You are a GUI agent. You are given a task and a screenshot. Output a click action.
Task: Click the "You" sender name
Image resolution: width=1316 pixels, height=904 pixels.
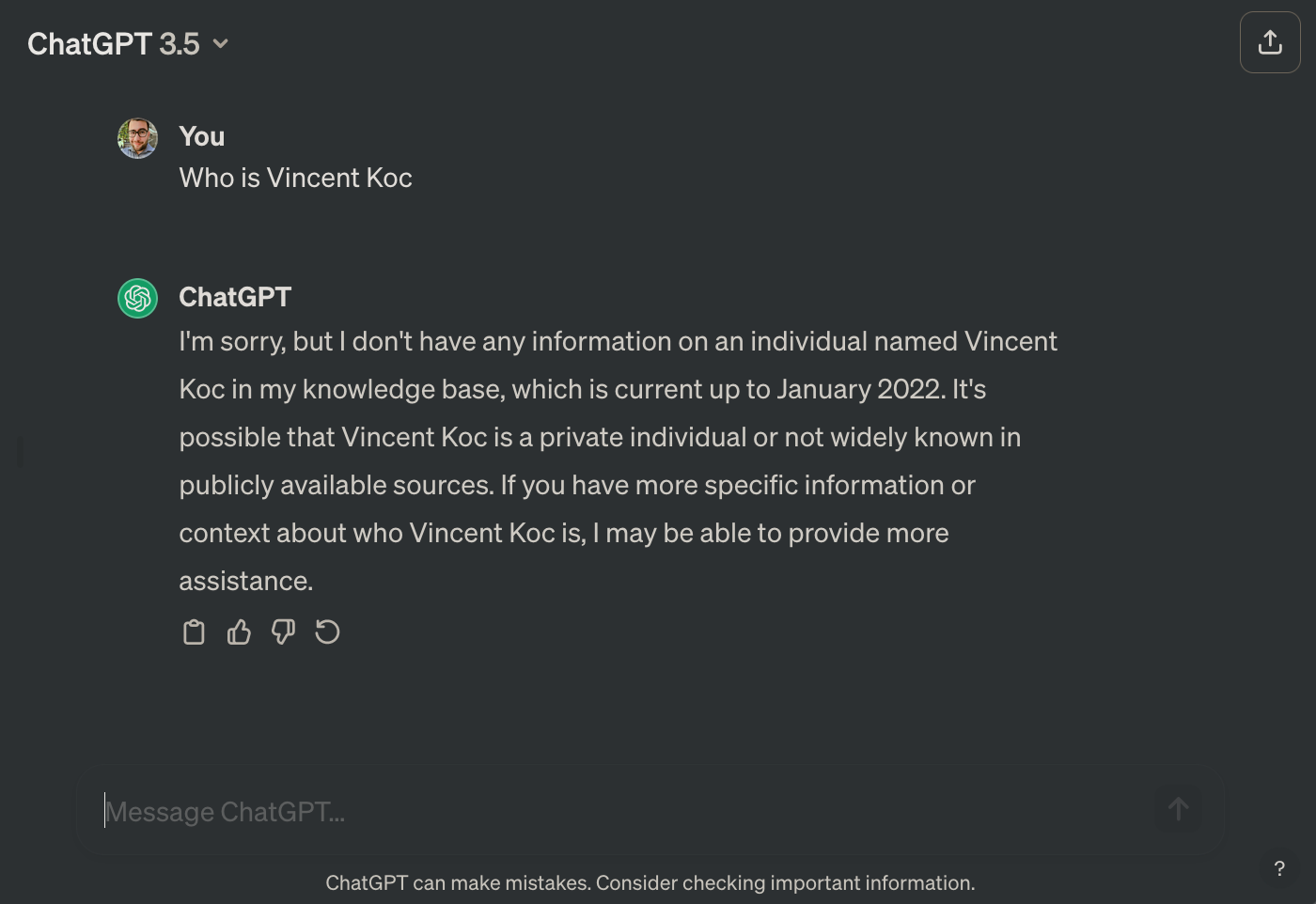[202, 137]
